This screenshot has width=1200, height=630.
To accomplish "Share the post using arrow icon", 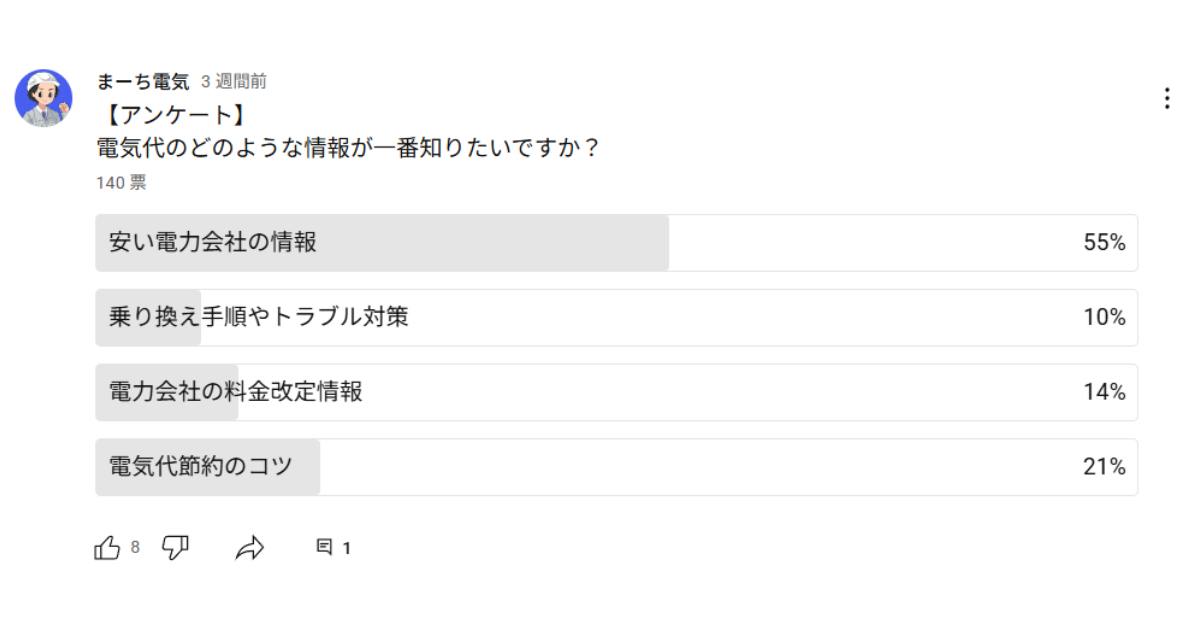I will (x=250, y=547).
